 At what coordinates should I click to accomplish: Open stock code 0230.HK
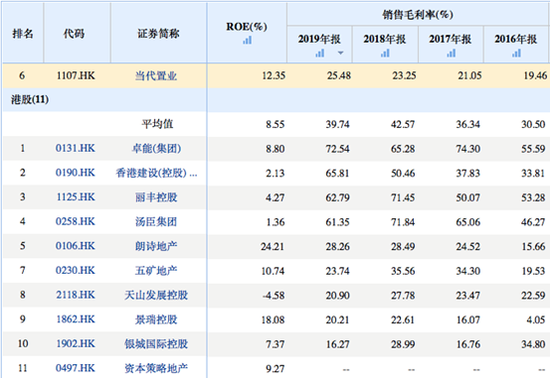tap(75, 270)
